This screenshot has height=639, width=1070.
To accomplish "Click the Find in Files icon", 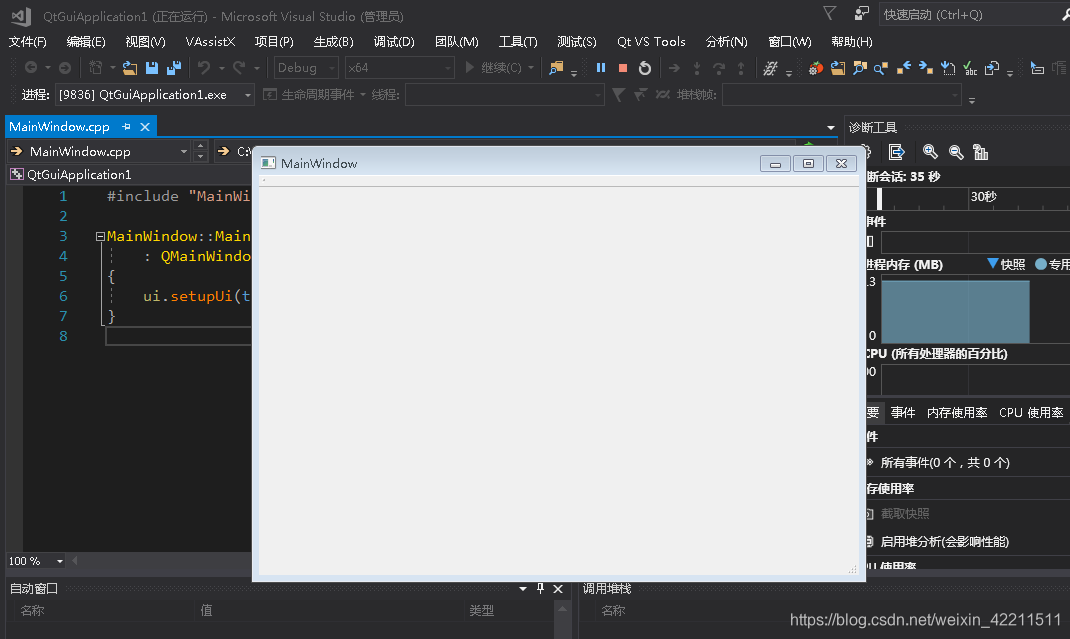I will click(556, 68).
